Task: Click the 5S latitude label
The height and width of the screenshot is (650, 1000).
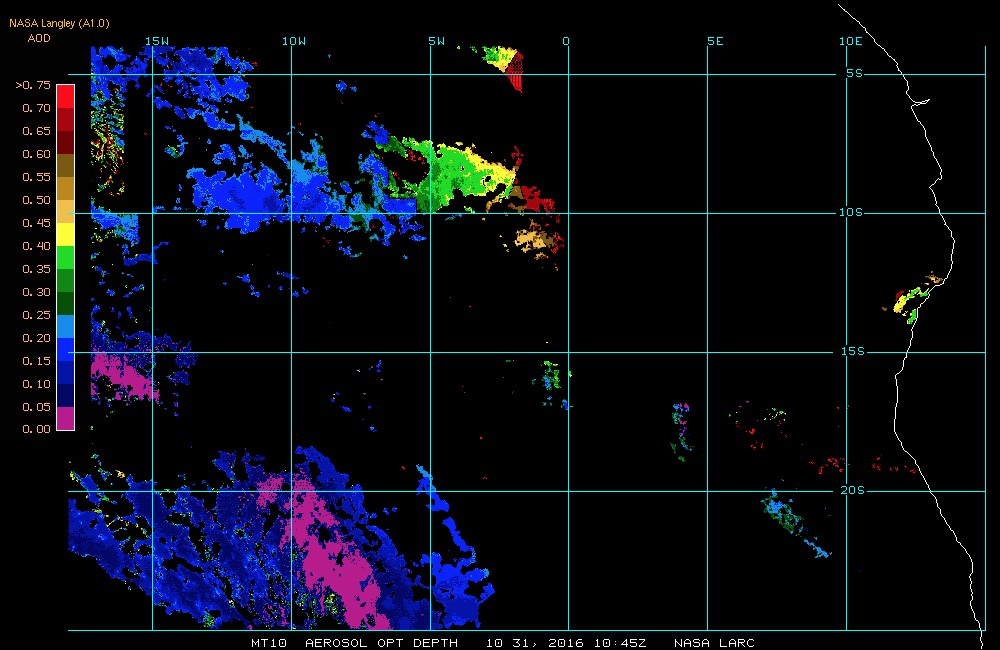Action: 855,73
